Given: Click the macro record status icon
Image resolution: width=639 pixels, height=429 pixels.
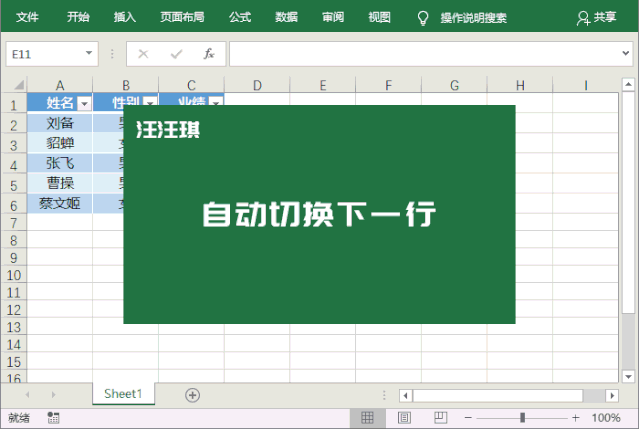Looking at the screenshot, I should click(53, 418).
